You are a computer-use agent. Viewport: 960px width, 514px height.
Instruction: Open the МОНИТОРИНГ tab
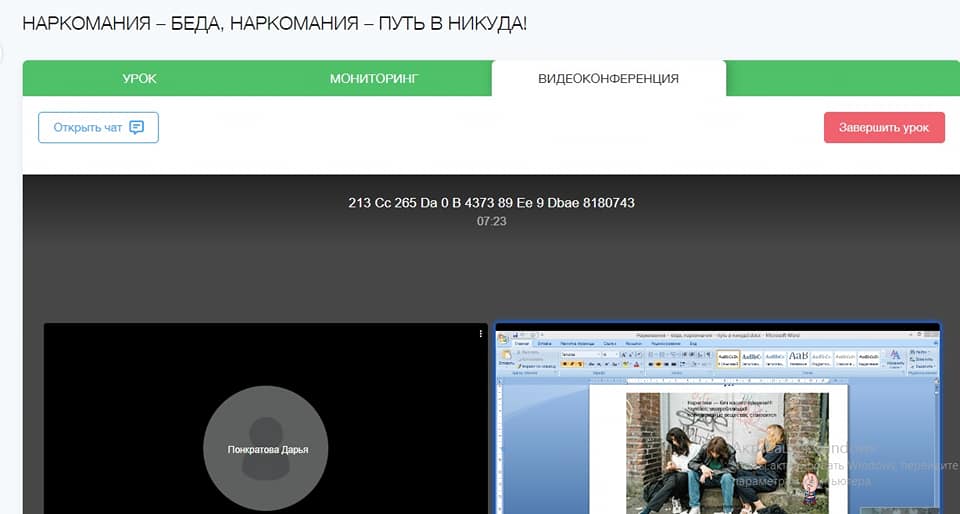click(374, 79)
